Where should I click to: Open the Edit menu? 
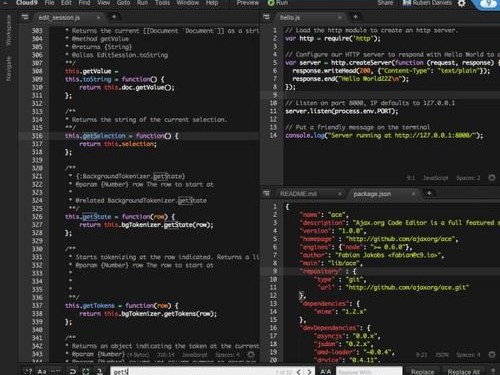pos(66,3)
